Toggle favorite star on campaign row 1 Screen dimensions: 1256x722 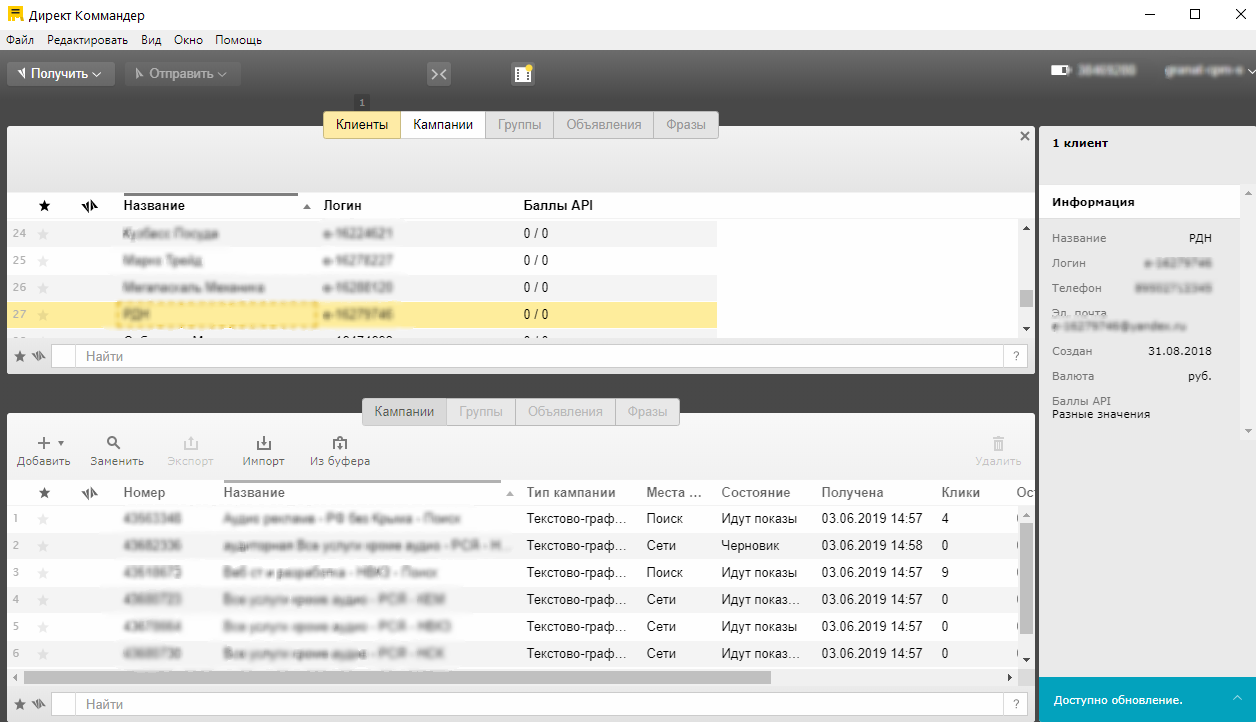(x=43, y=519)
